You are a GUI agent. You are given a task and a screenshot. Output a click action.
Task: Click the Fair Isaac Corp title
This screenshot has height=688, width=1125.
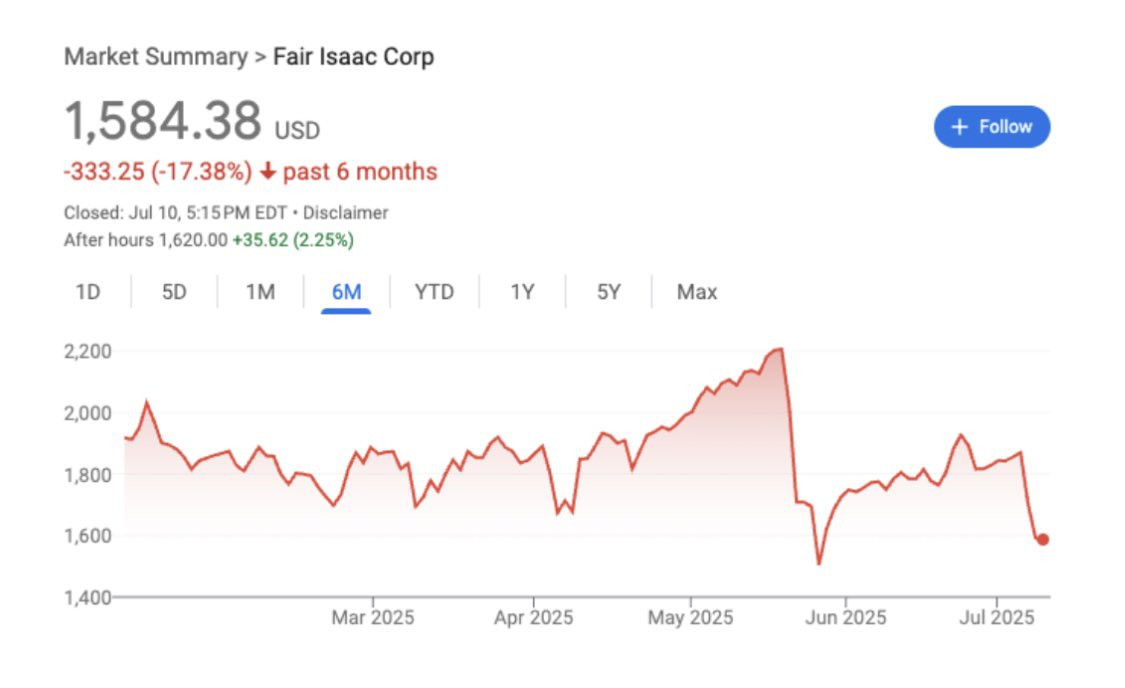pos(354,57)
